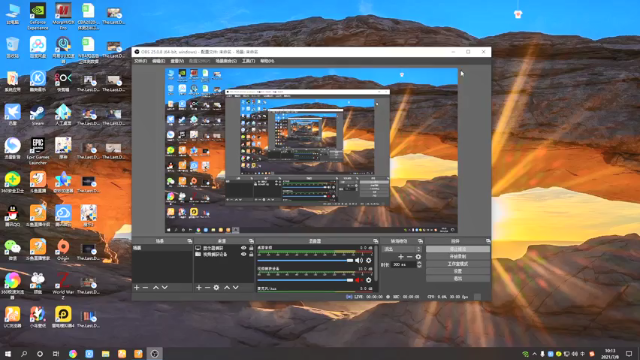Remove the transition with the minus icon
This screenshot has height=360, width=640.
point(409,257)
